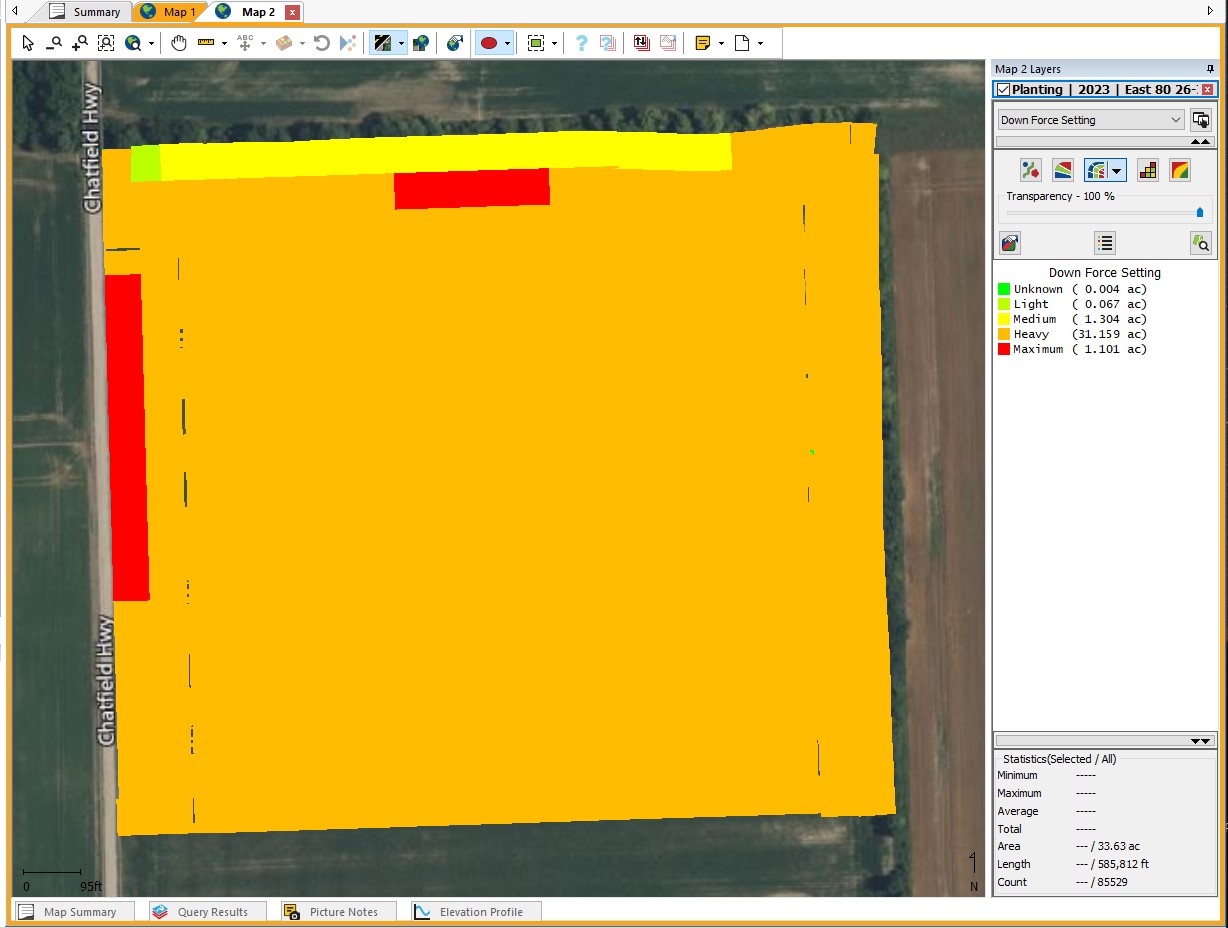This screenshot has height=928, width=1228.
Task: Click the zoom out magnifier tool
Action: point(54,43)
